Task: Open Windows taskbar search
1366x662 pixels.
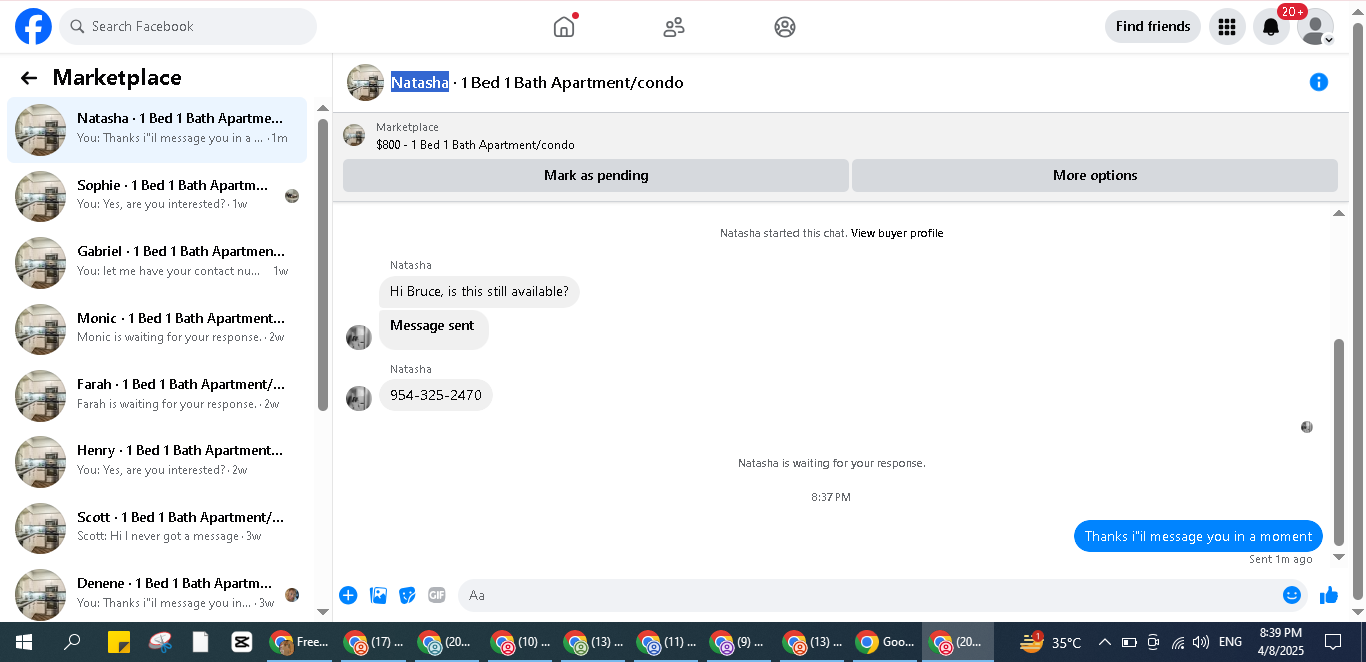Action: click(72, 642)
